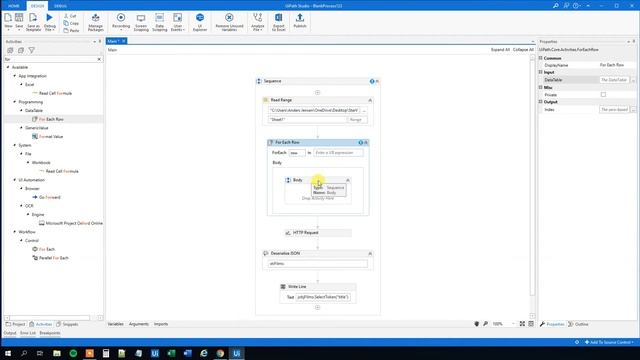Open User Events menu
The height and width of the screenshot is (360, 640).
tap(178, 22)
